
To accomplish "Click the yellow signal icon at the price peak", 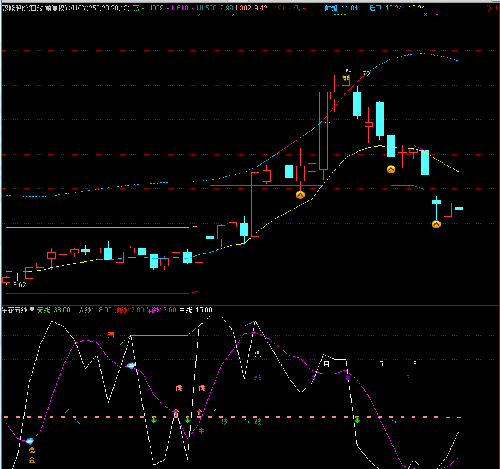I will (x=346, y=78).
